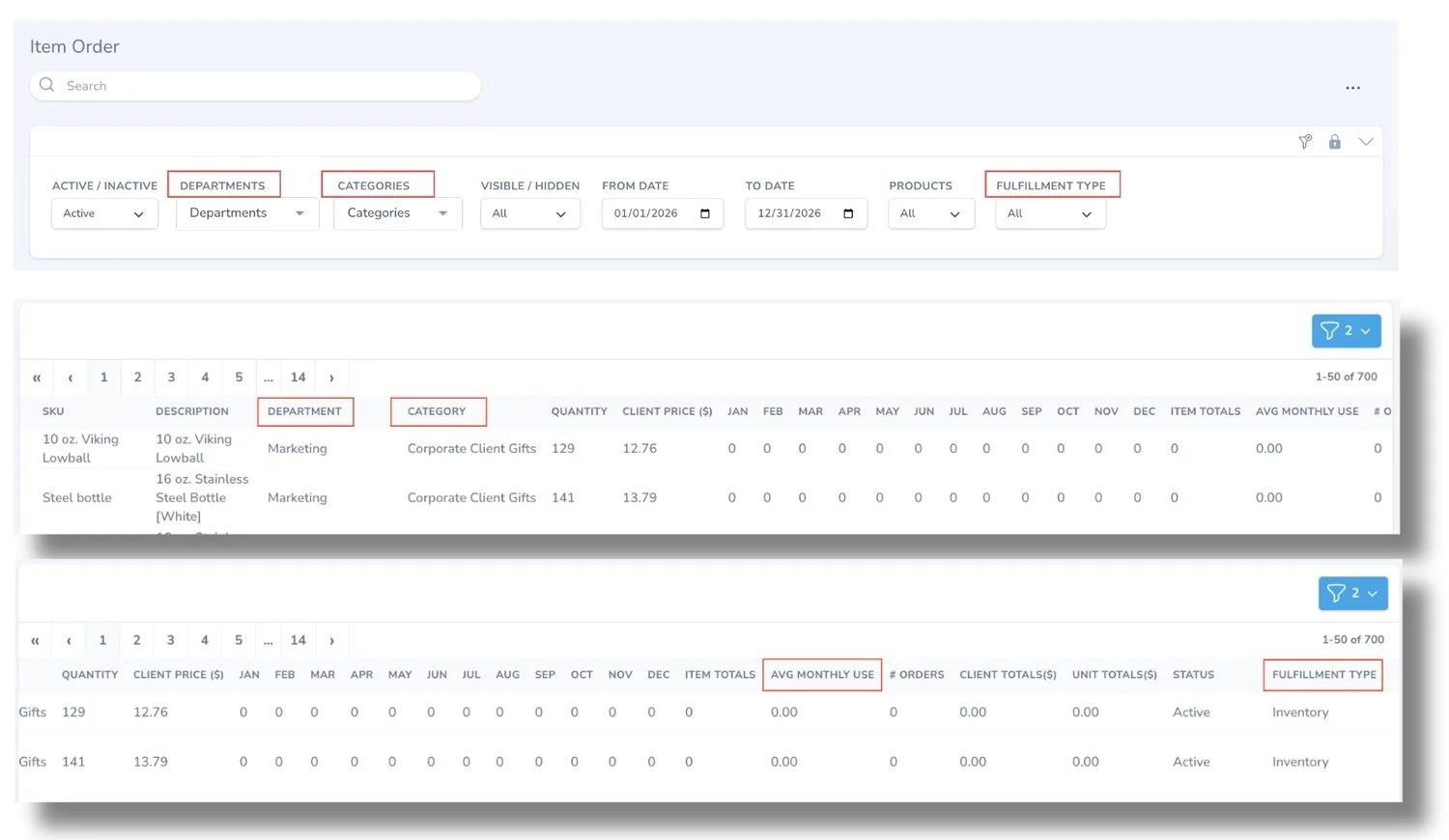Click 16 oz. Stainless Steel Bottle description

pos(202,498)
